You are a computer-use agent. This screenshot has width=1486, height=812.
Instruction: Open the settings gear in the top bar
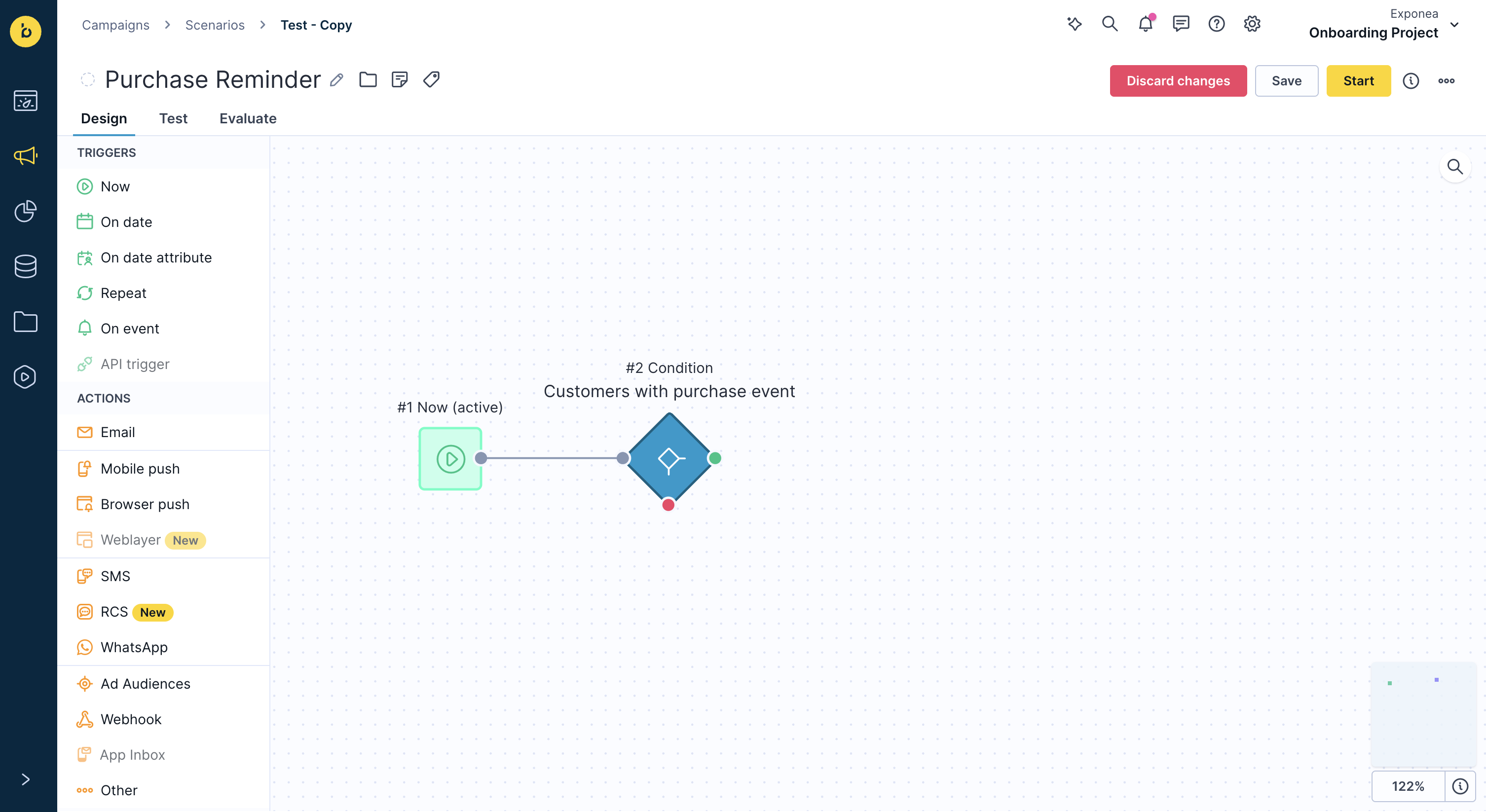click(x=1252, y=24)
